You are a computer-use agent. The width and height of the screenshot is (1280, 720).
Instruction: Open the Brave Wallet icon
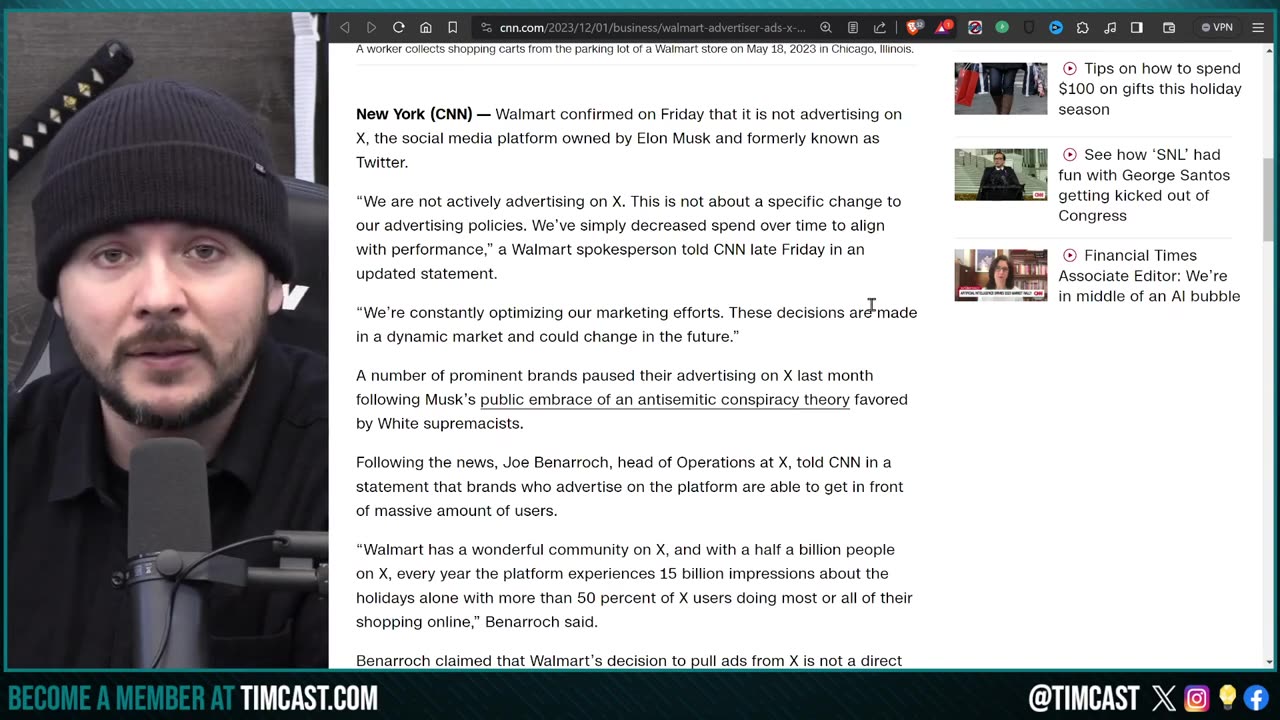pos(1169,28)
